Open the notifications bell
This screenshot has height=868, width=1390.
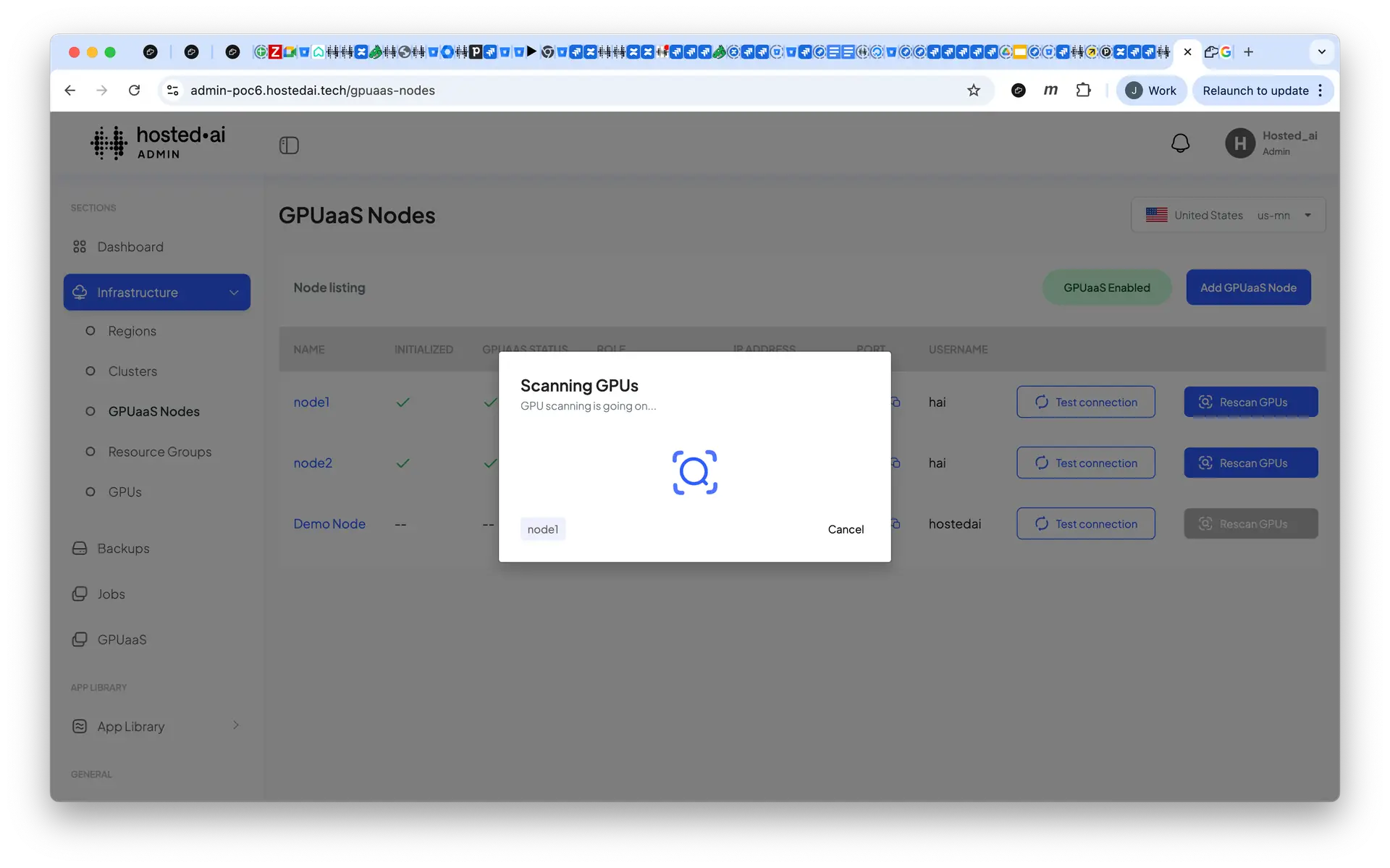pos(1180,143)
